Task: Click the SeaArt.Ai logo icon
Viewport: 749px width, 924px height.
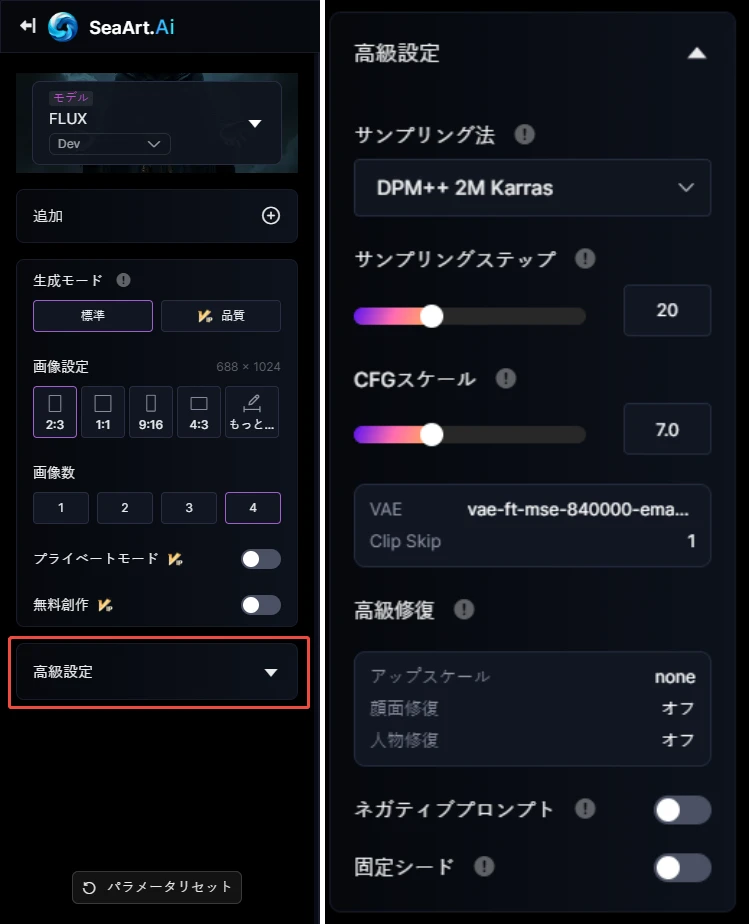Action: [63, 27]
